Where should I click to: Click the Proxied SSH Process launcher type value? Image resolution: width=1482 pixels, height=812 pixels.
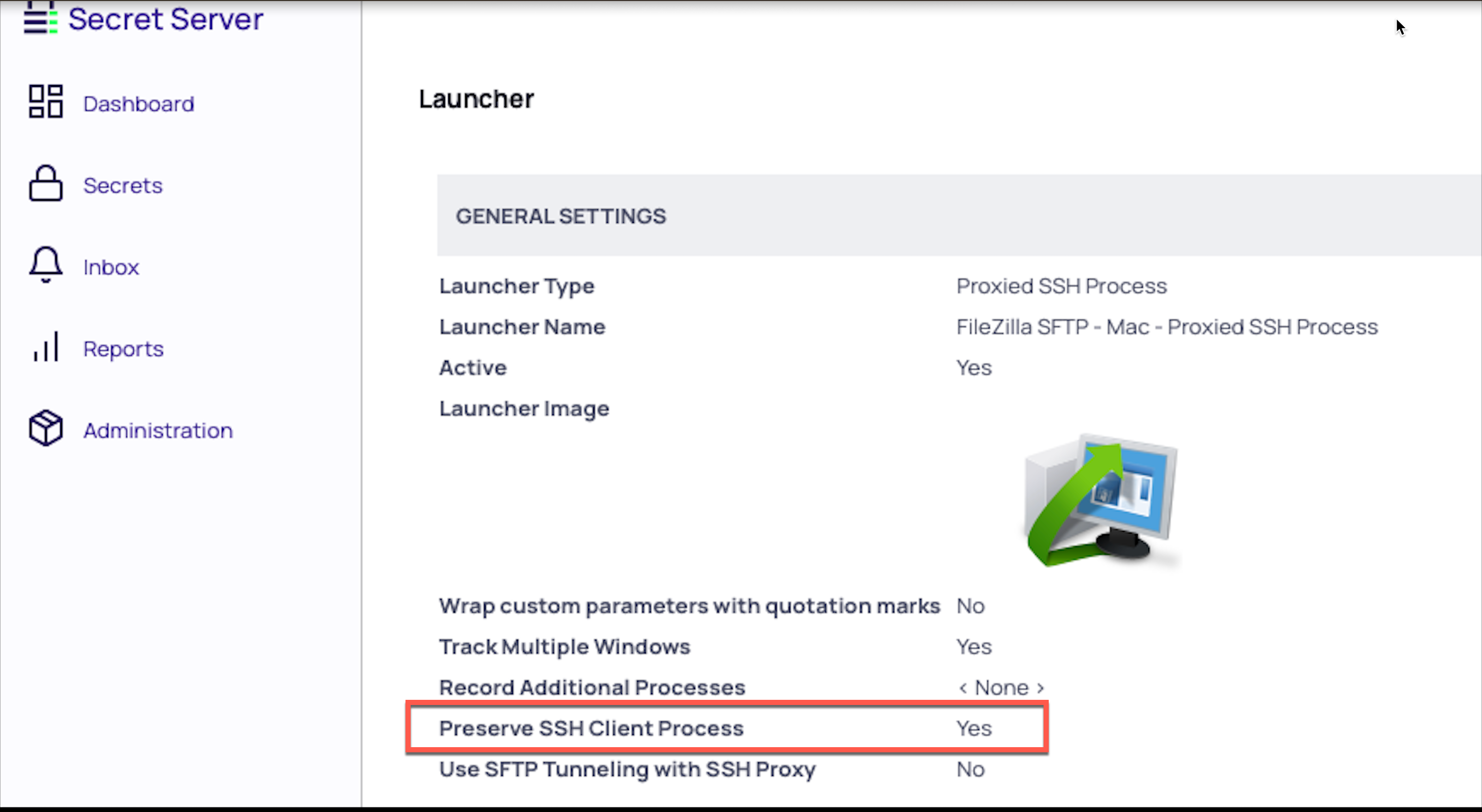pos(1062,287)
